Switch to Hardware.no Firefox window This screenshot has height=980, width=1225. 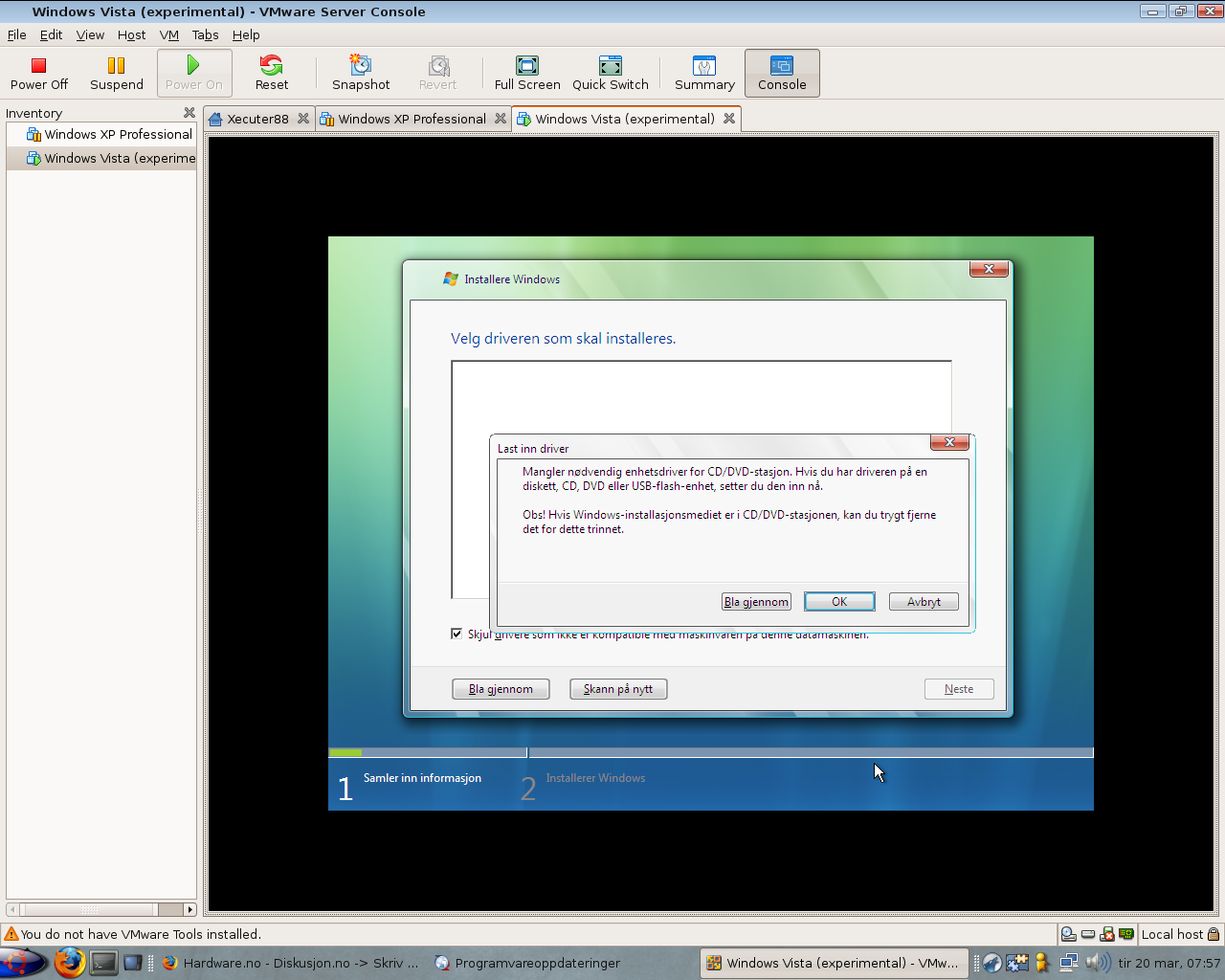click(291, 963)
